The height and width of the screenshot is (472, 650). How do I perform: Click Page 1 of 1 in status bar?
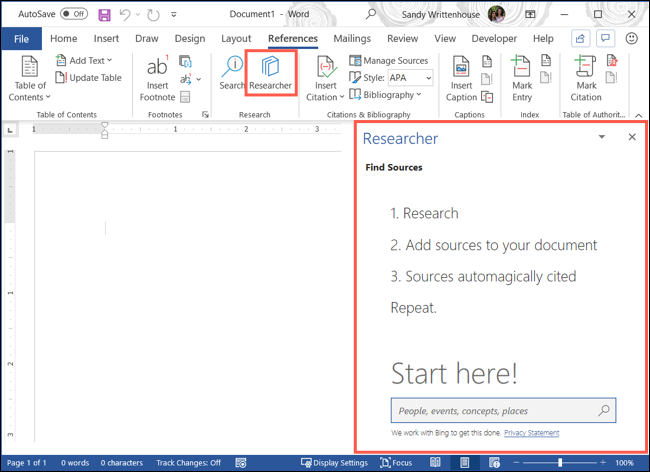click(27, 463)
